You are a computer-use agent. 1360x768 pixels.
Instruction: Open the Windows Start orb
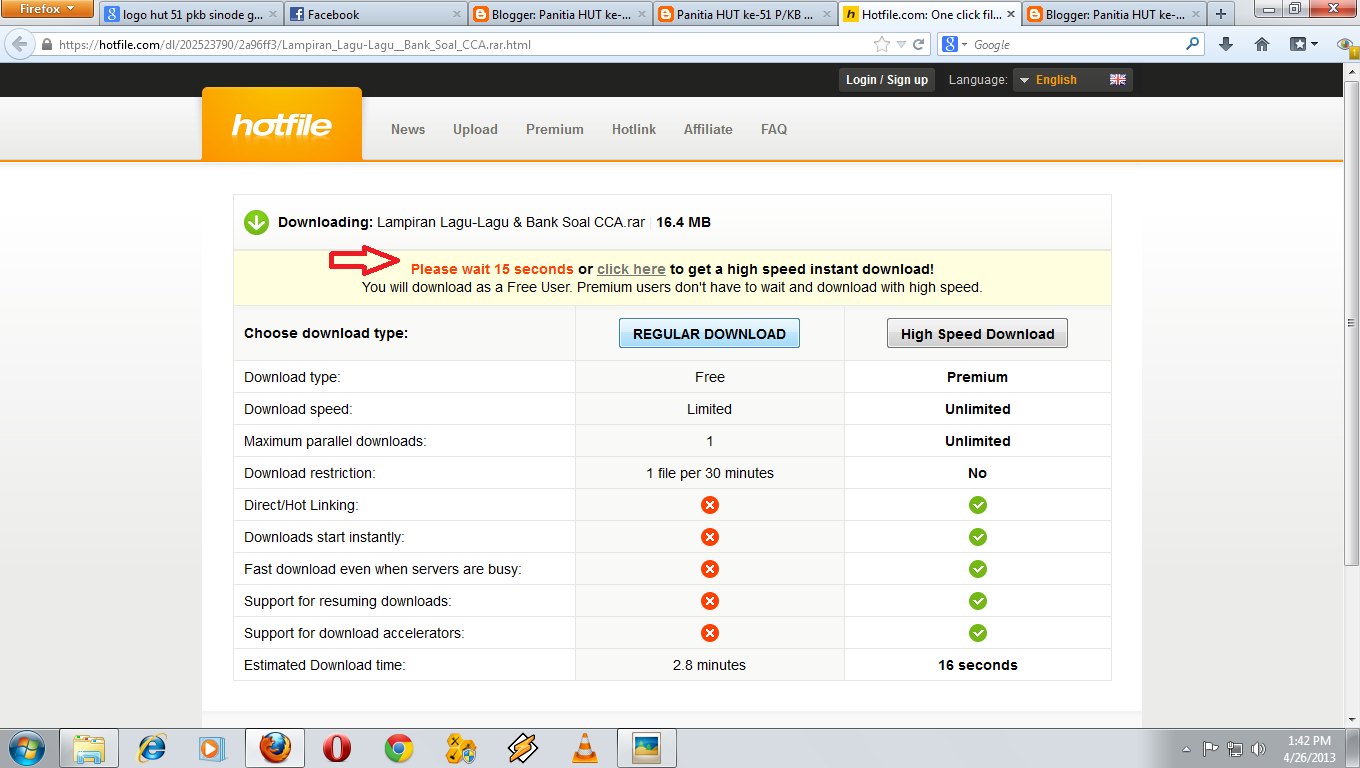27,747
